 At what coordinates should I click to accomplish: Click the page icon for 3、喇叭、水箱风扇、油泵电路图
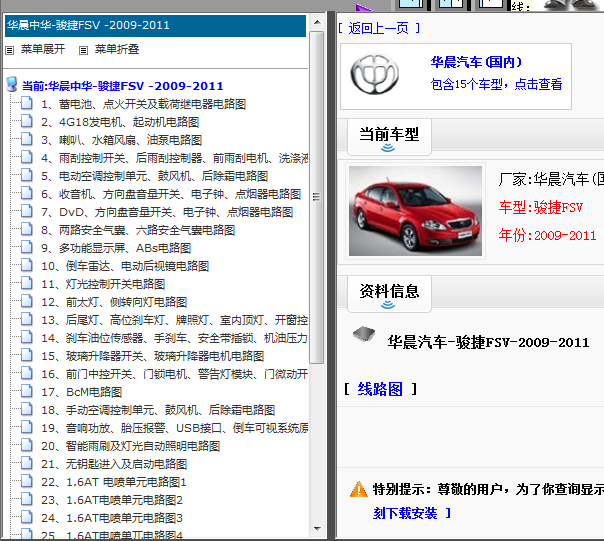(x=27, y=139)
